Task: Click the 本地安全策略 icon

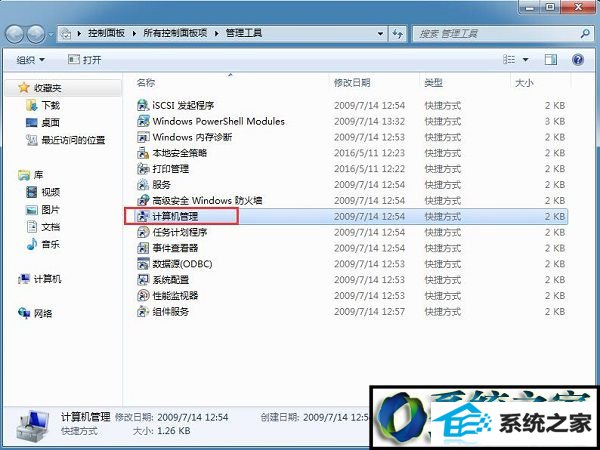Action: [143, 153]
